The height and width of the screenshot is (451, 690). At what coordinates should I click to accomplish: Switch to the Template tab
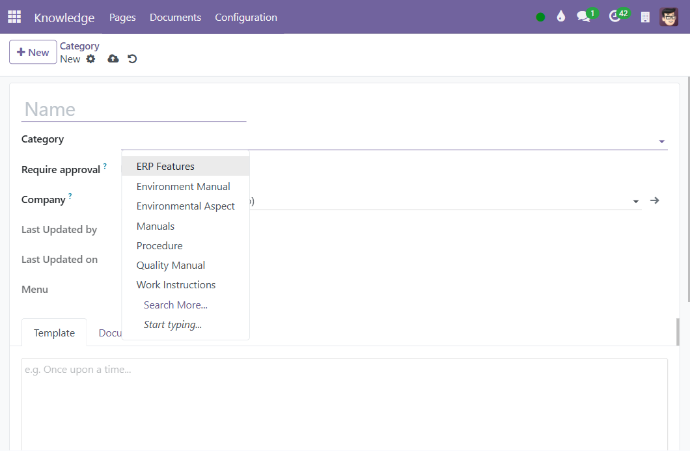pos(54,332)
